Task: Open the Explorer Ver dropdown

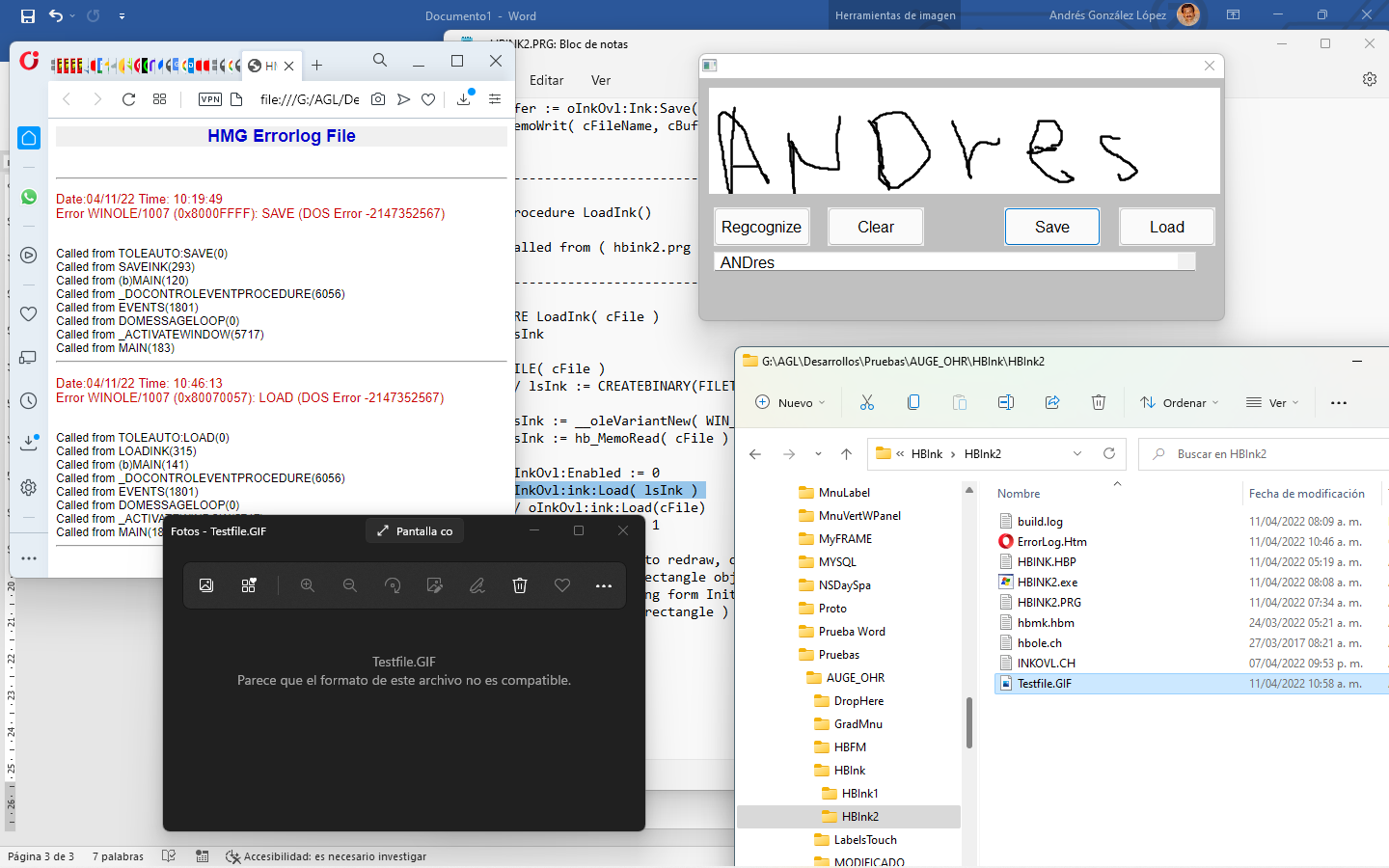Action: pyautogui.click(x=1272, y=402)
